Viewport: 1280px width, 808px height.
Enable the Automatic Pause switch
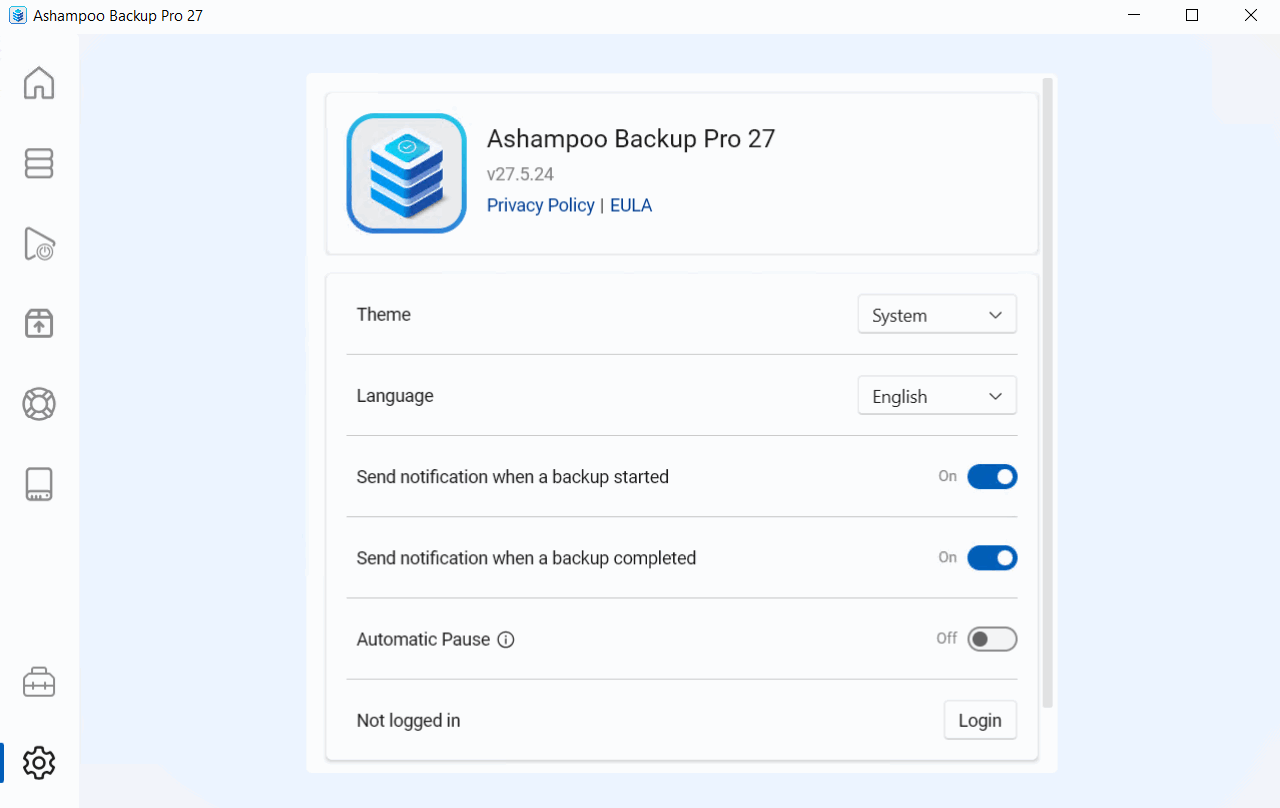click(992, 639)
